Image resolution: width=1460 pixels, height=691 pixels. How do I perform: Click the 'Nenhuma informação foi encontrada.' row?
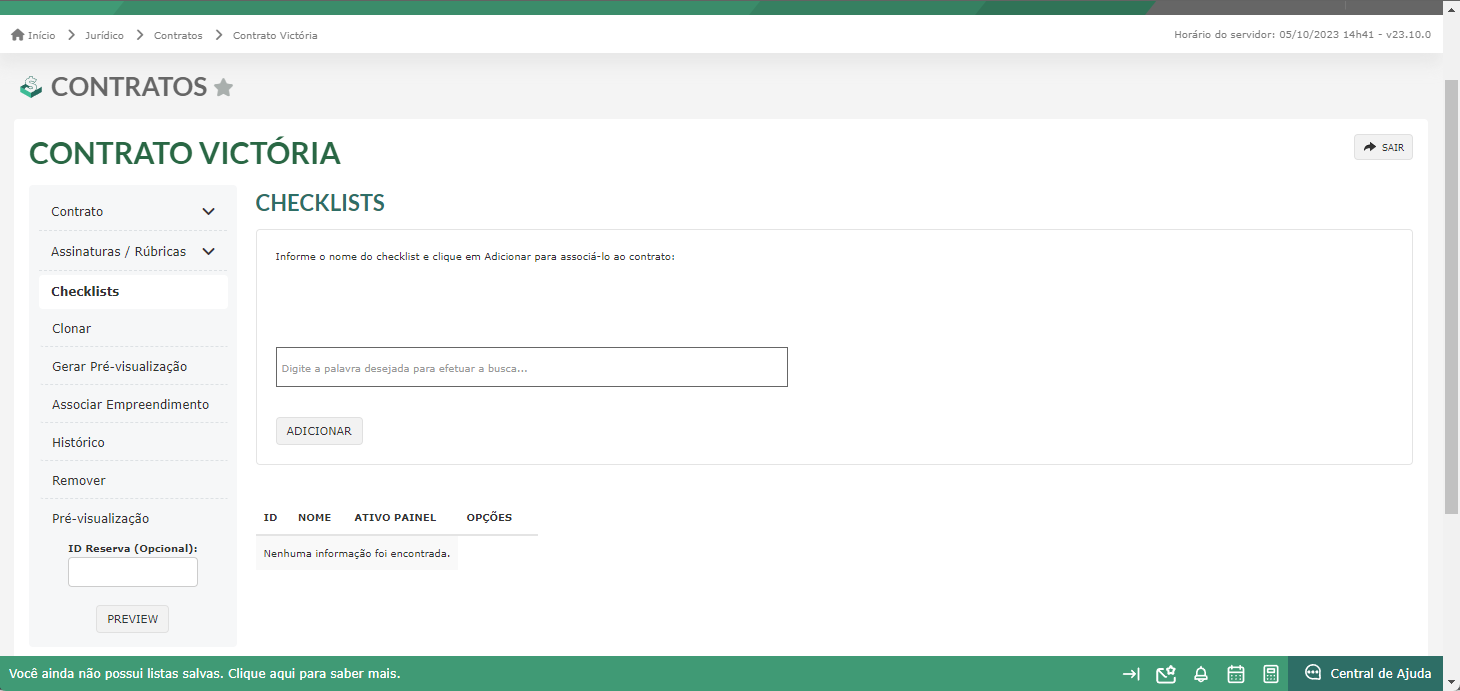(357, 553)
